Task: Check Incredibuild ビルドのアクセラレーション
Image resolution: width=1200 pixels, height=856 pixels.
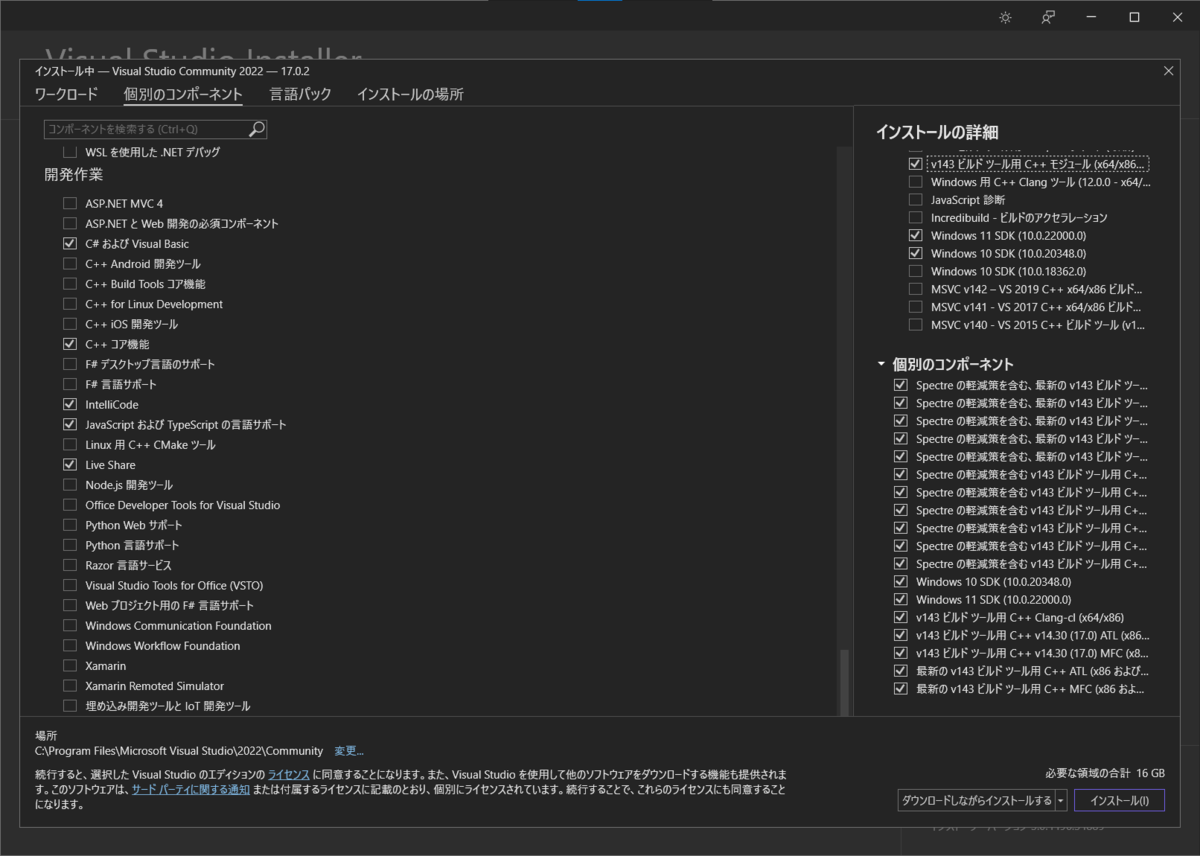Action: [x=916, y=218]
